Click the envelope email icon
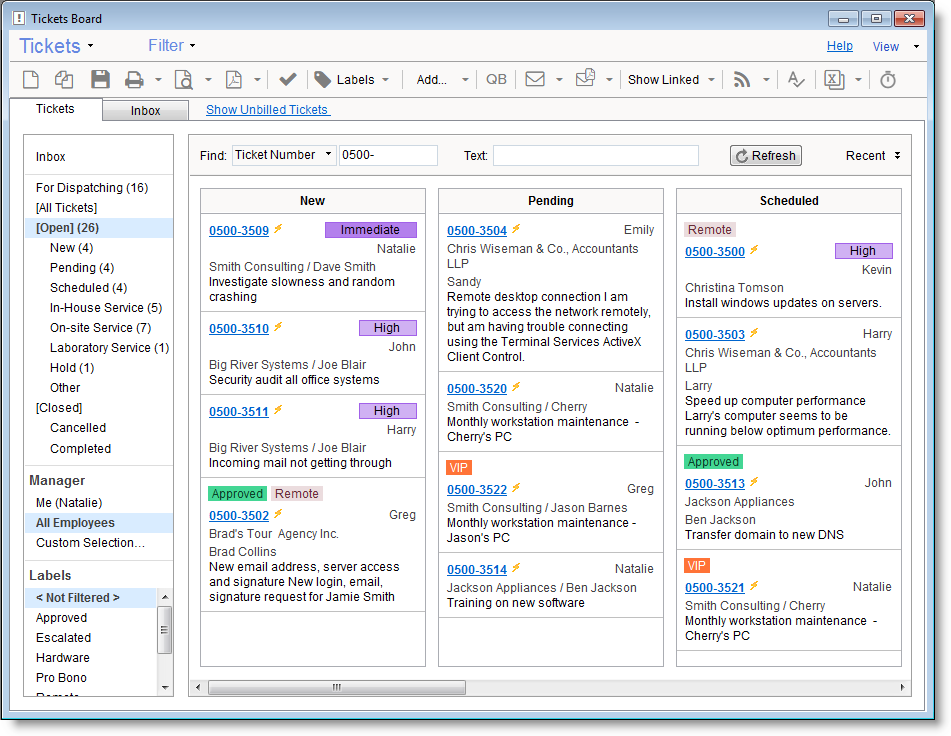Viewport: 951px width, 736px height. [535, 80]
